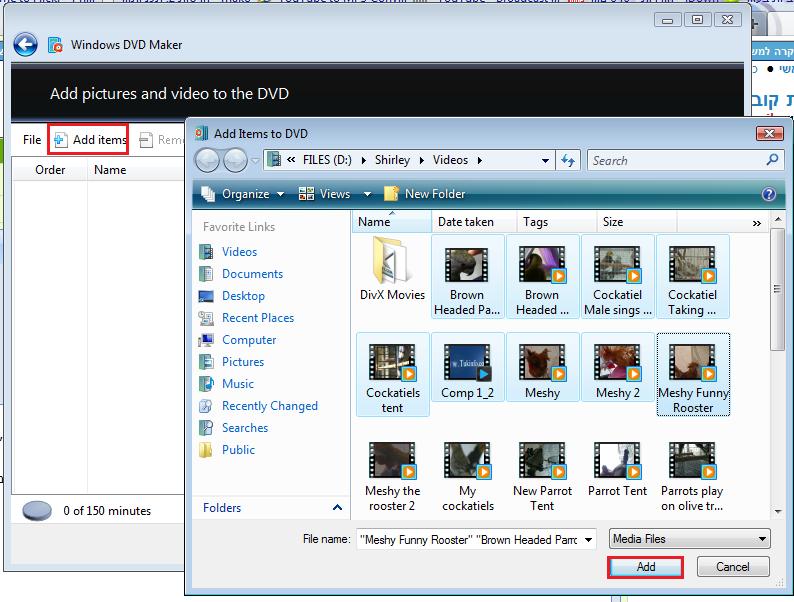This screenshot has width=794, height=602.
Task: Click the search magnifier icon
Action: pyautogui.click(x=772, y=160)
